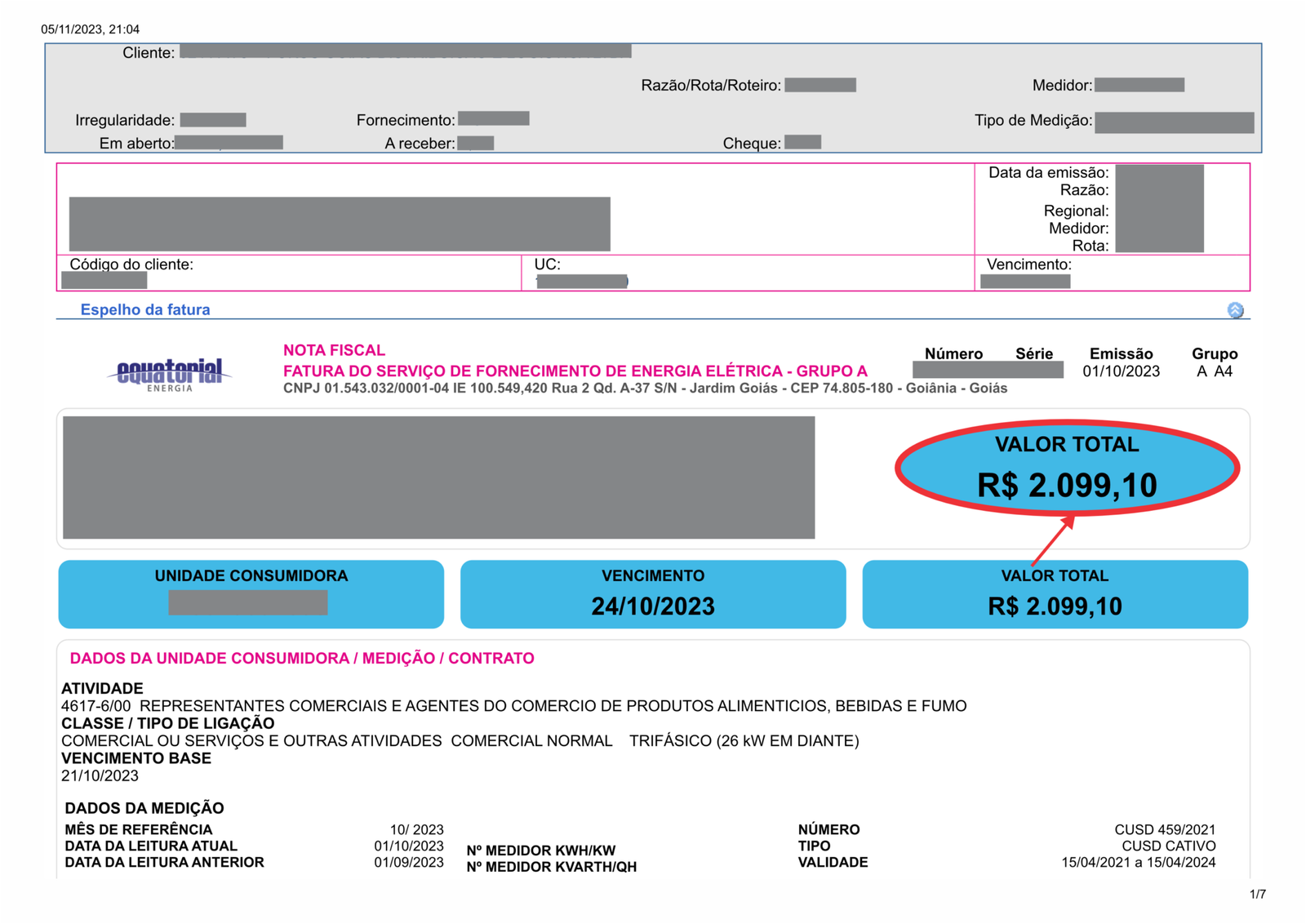Select the Cheque label
1306x924 pixels.
click(752, 144)
